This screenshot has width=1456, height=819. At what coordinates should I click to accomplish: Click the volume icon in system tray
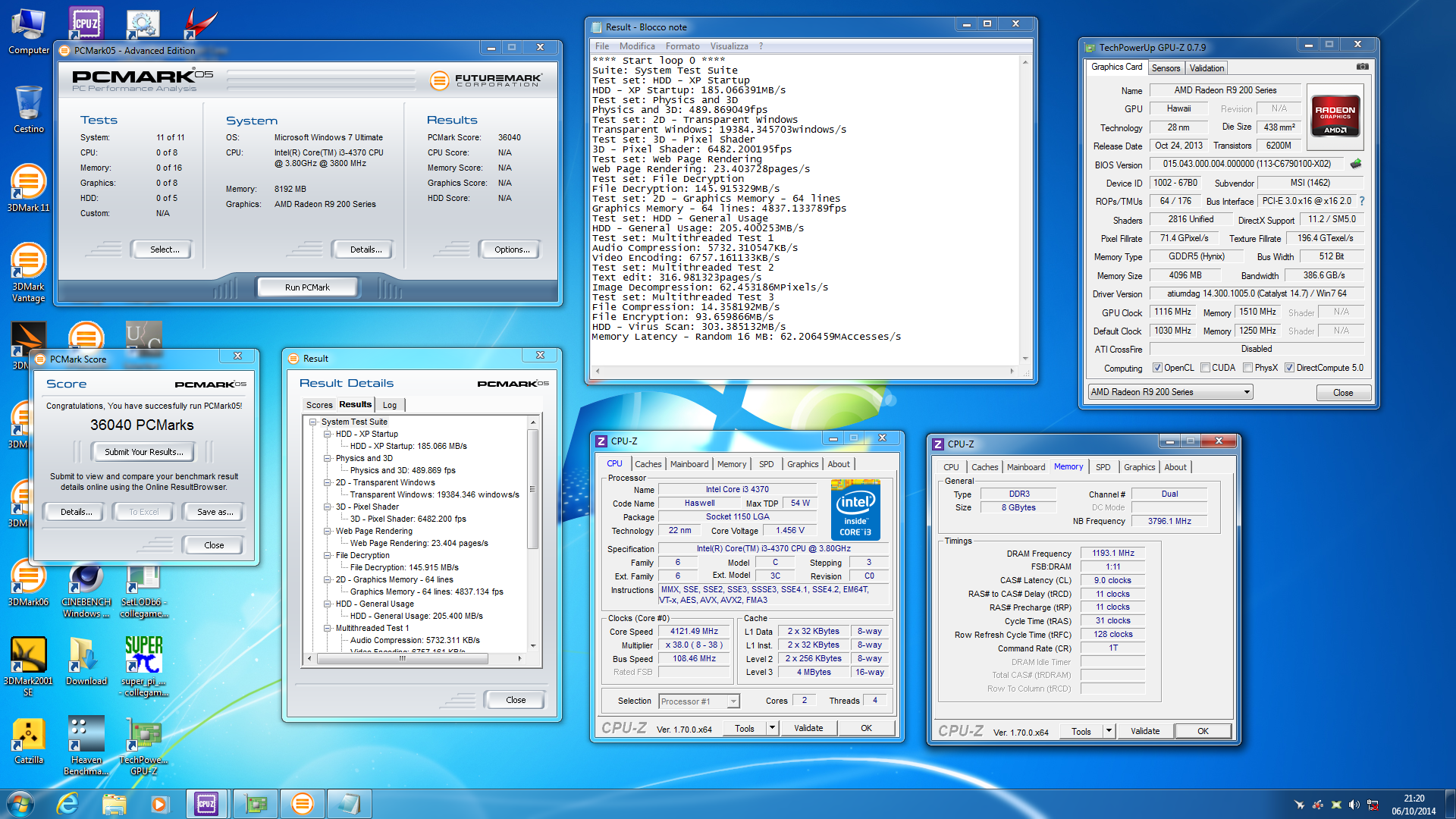pos(1354,805)
